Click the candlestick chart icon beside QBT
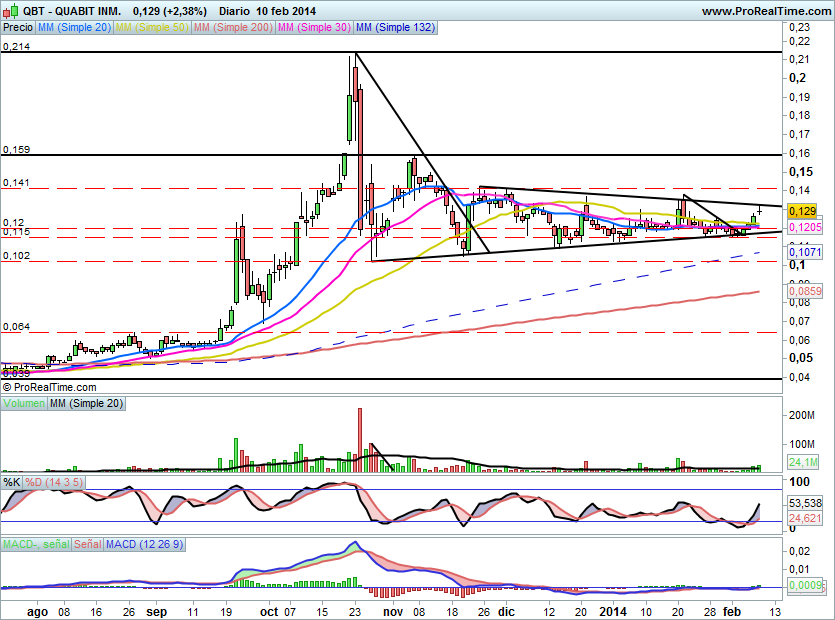Screen dimensions: 835x620 point(10,10)
